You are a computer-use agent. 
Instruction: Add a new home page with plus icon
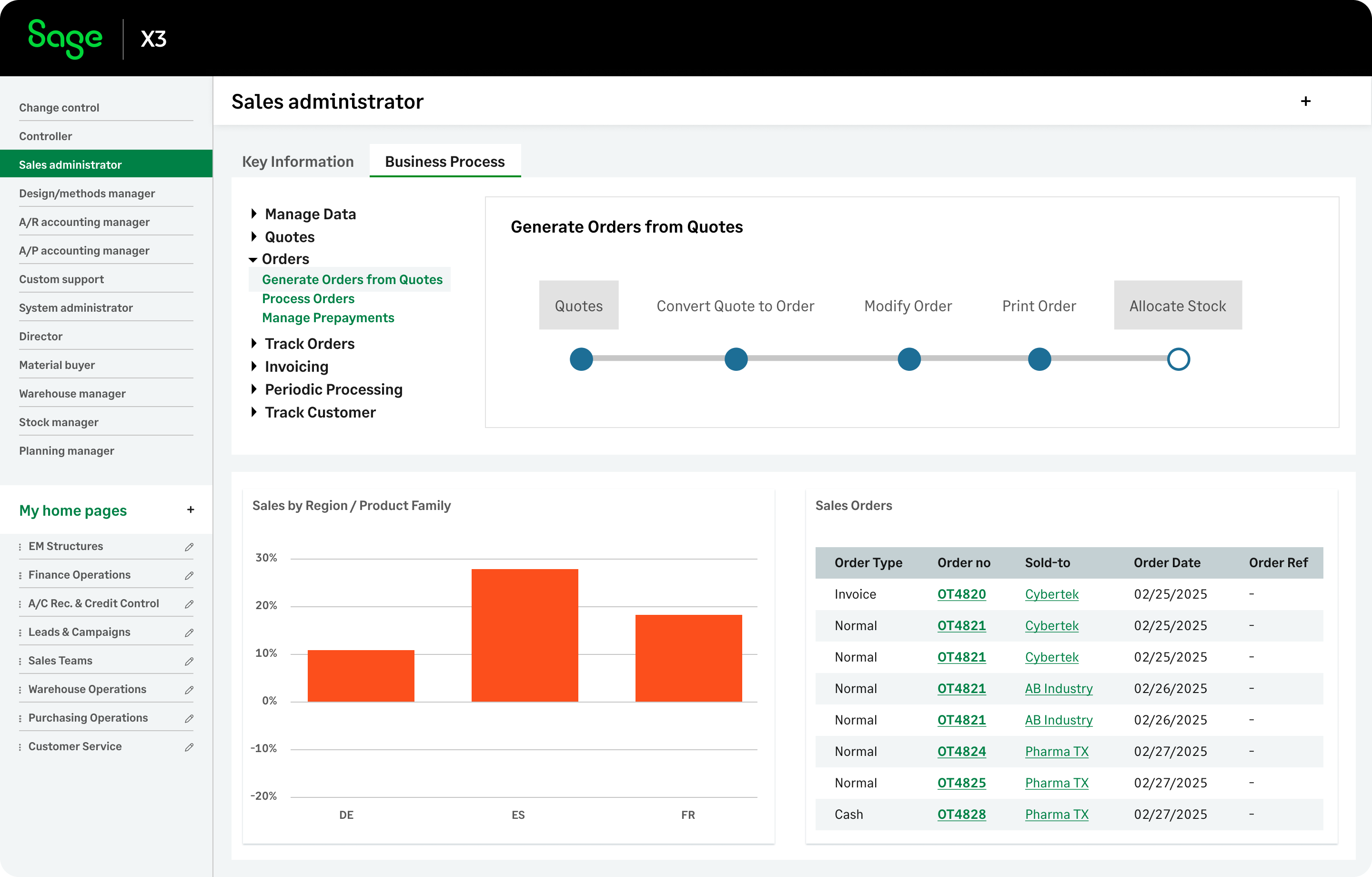[x=190, y=510]
